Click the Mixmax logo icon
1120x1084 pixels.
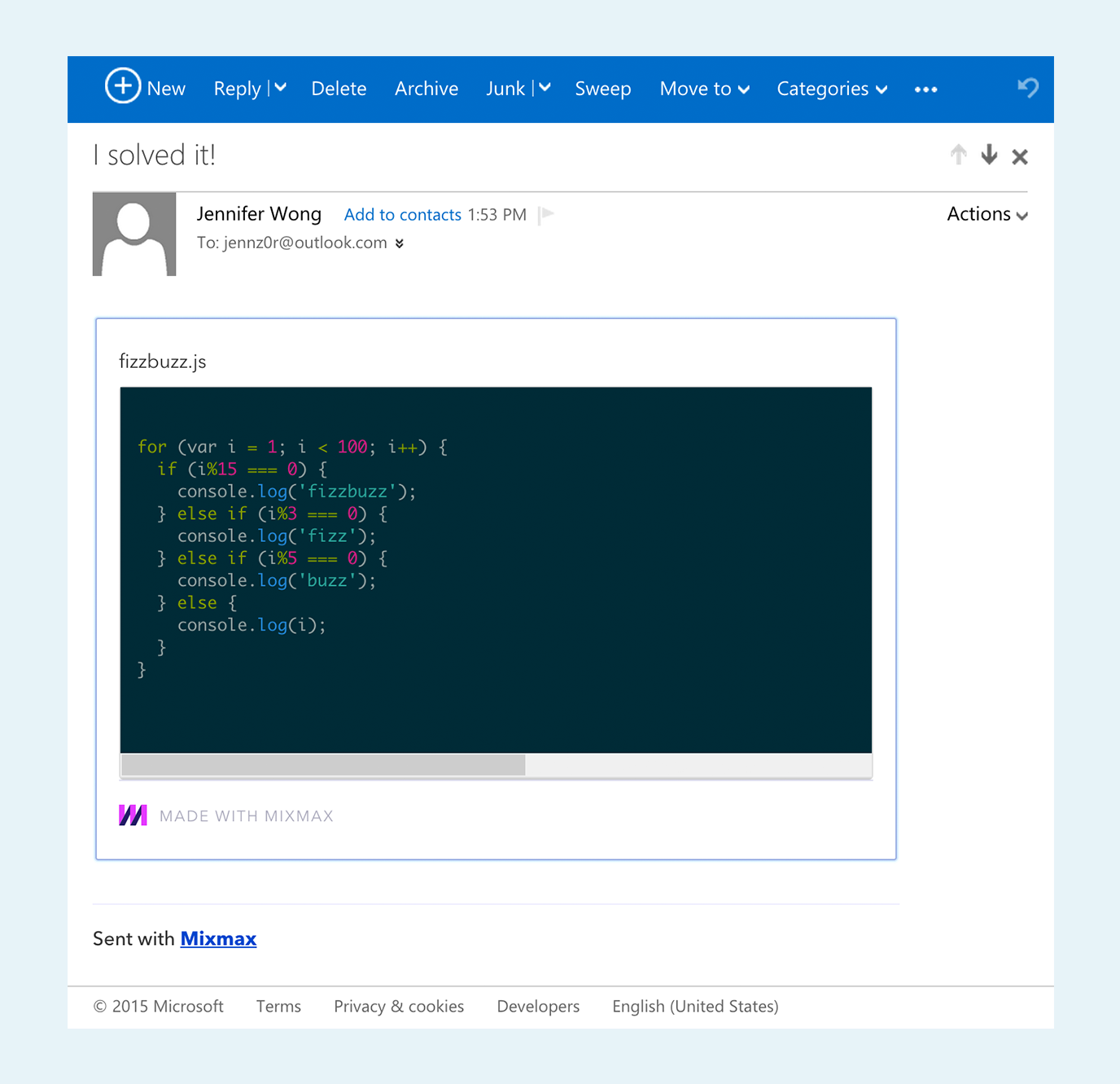(133, 815)
